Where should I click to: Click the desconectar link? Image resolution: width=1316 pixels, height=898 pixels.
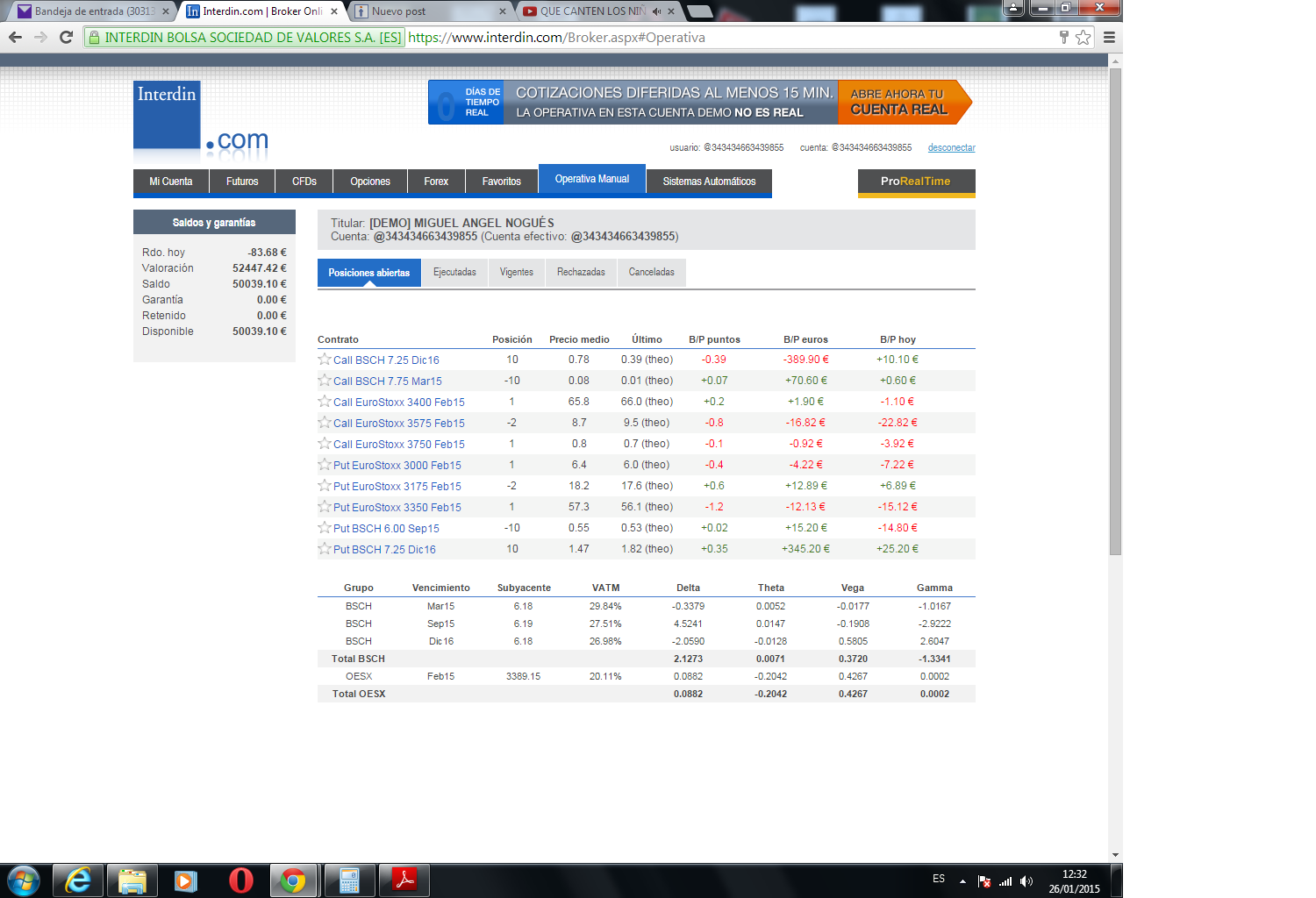click(x=952, y=147)
